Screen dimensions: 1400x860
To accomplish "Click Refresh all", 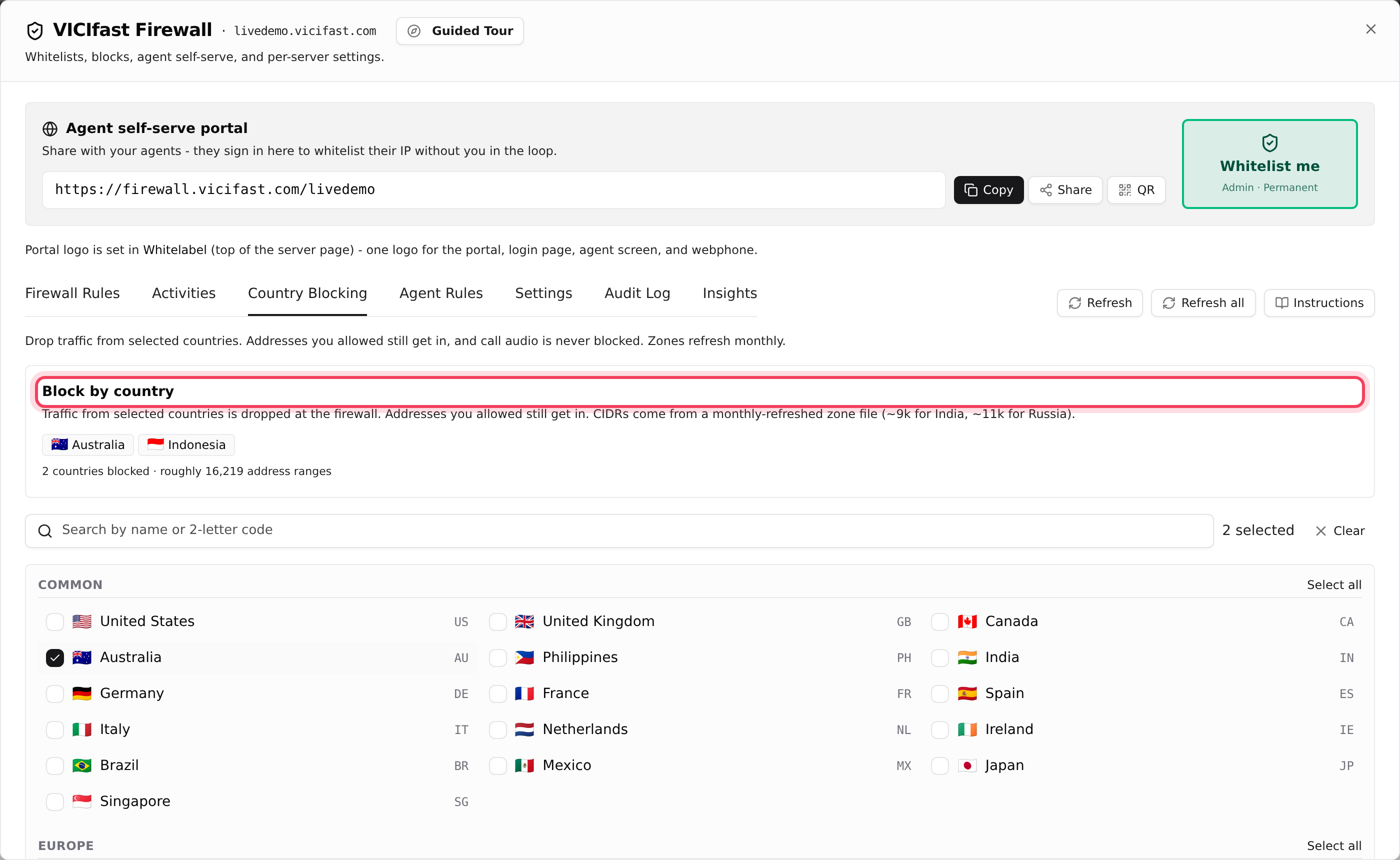I will (1202, 302).
